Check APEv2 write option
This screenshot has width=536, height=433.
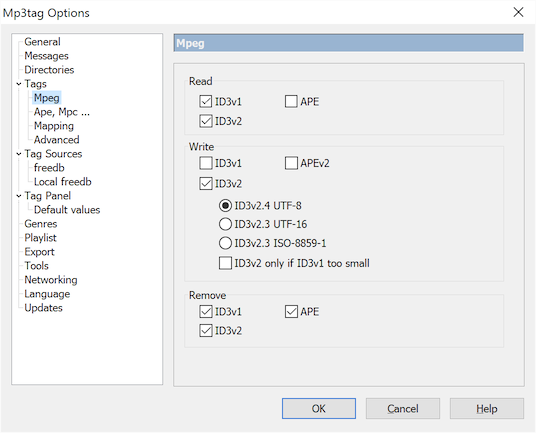pos(291,163)
